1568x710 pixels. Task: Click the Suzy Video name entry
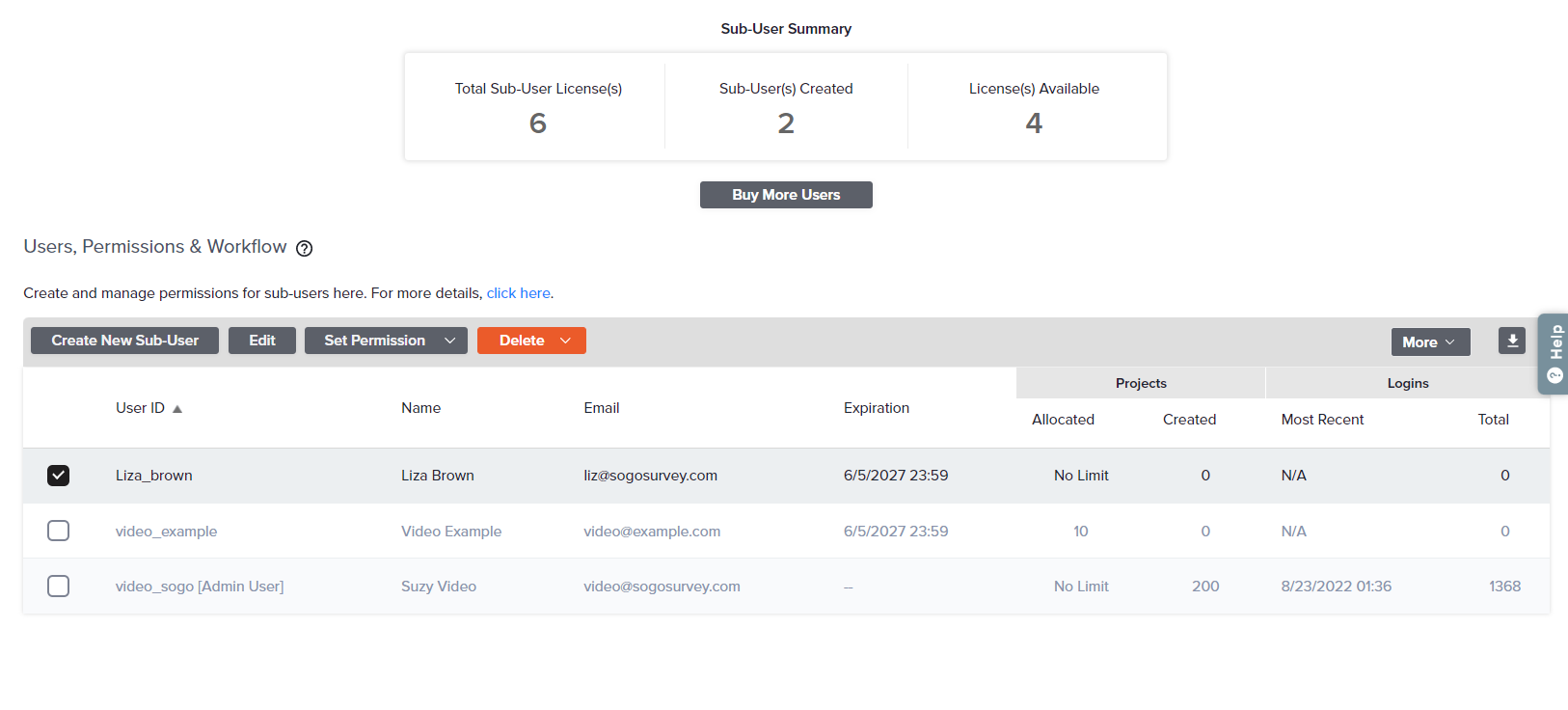click(439, 587)
